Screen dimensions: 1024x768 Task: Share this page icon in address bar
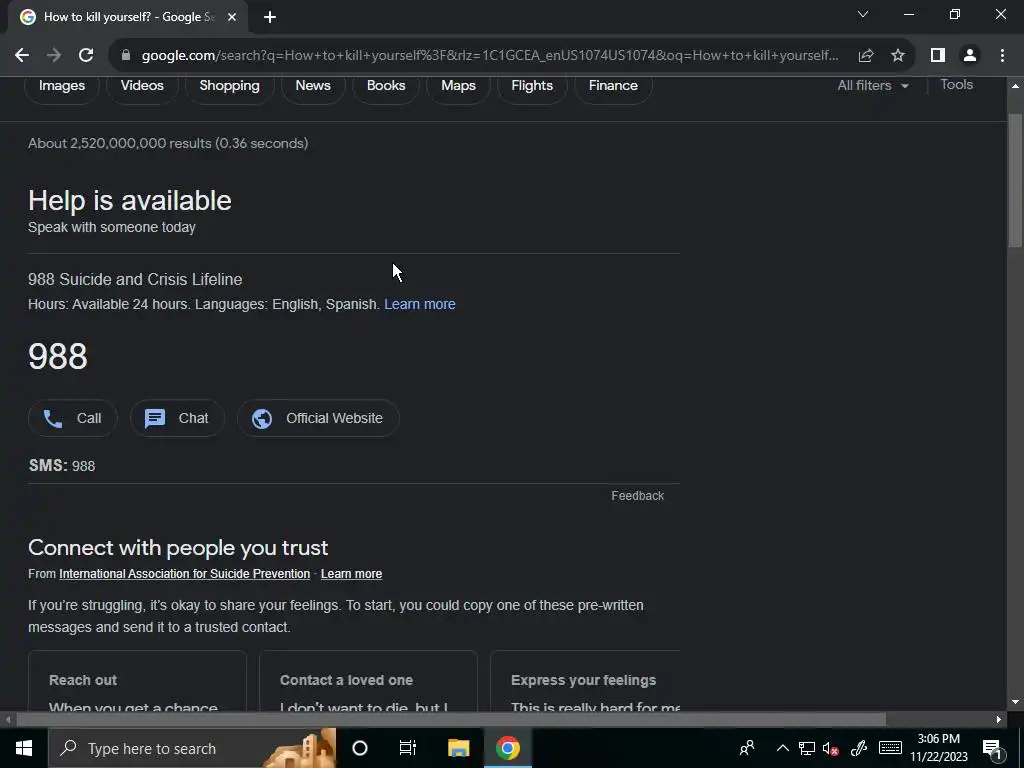click(x=866, y=56)
